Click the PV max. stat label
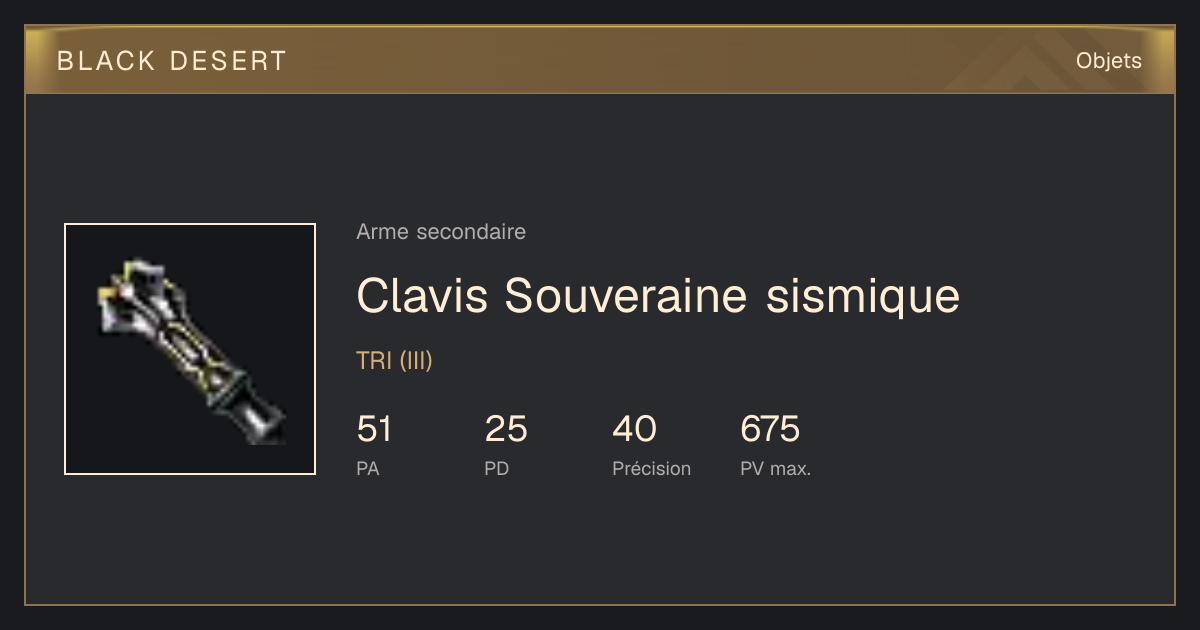The image size is (1200, 630). 776,469
